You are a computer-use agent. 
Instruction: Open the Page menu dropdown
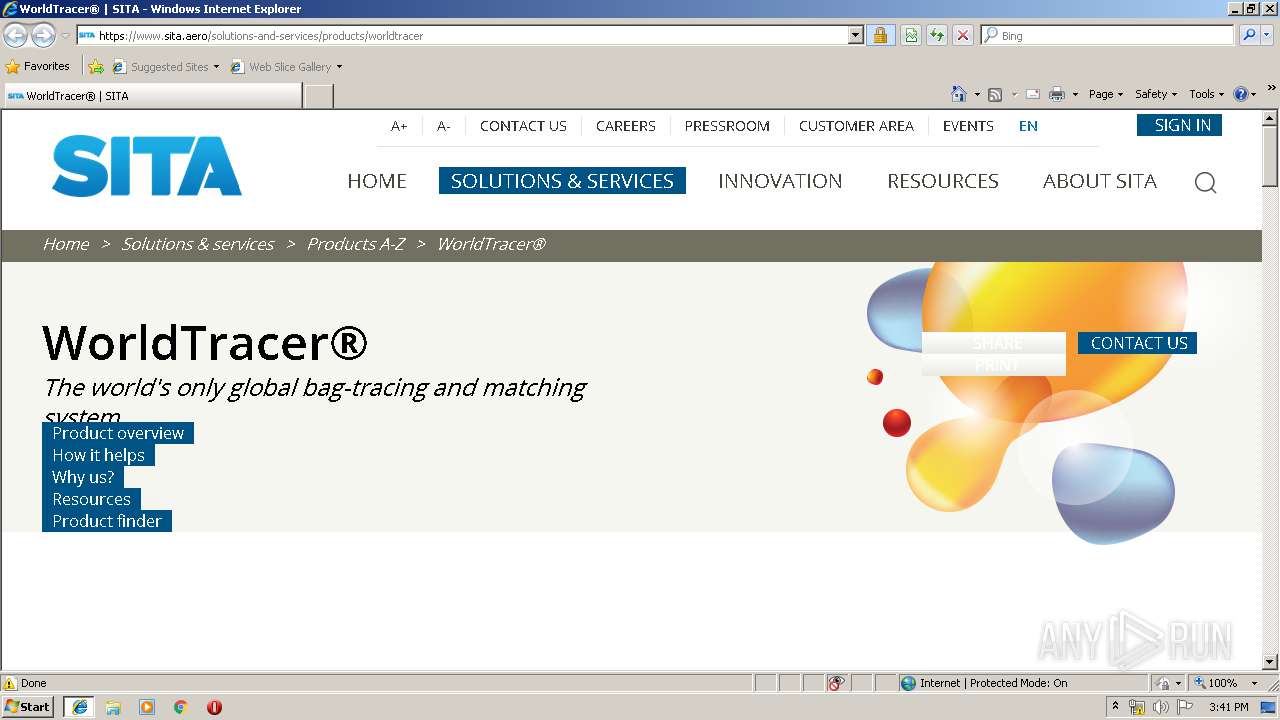(1106, 94)
